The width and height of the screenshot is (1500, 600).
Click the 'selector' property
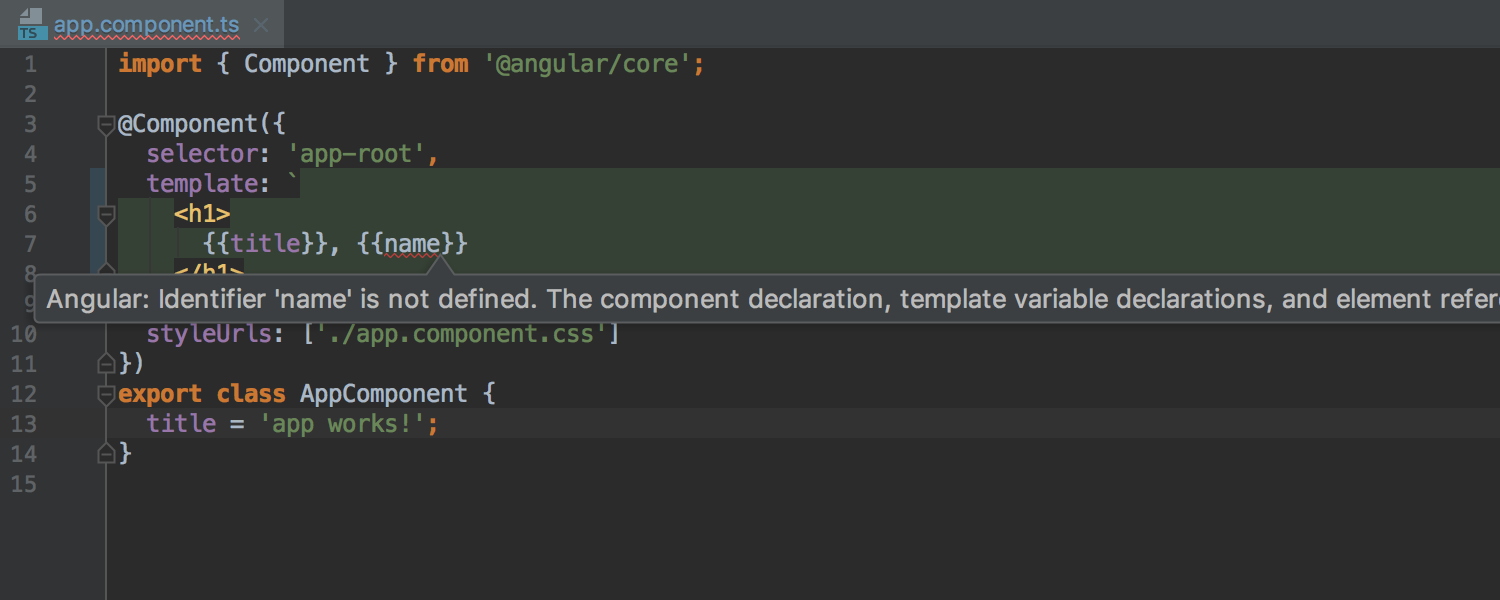(x=202, y=154)
